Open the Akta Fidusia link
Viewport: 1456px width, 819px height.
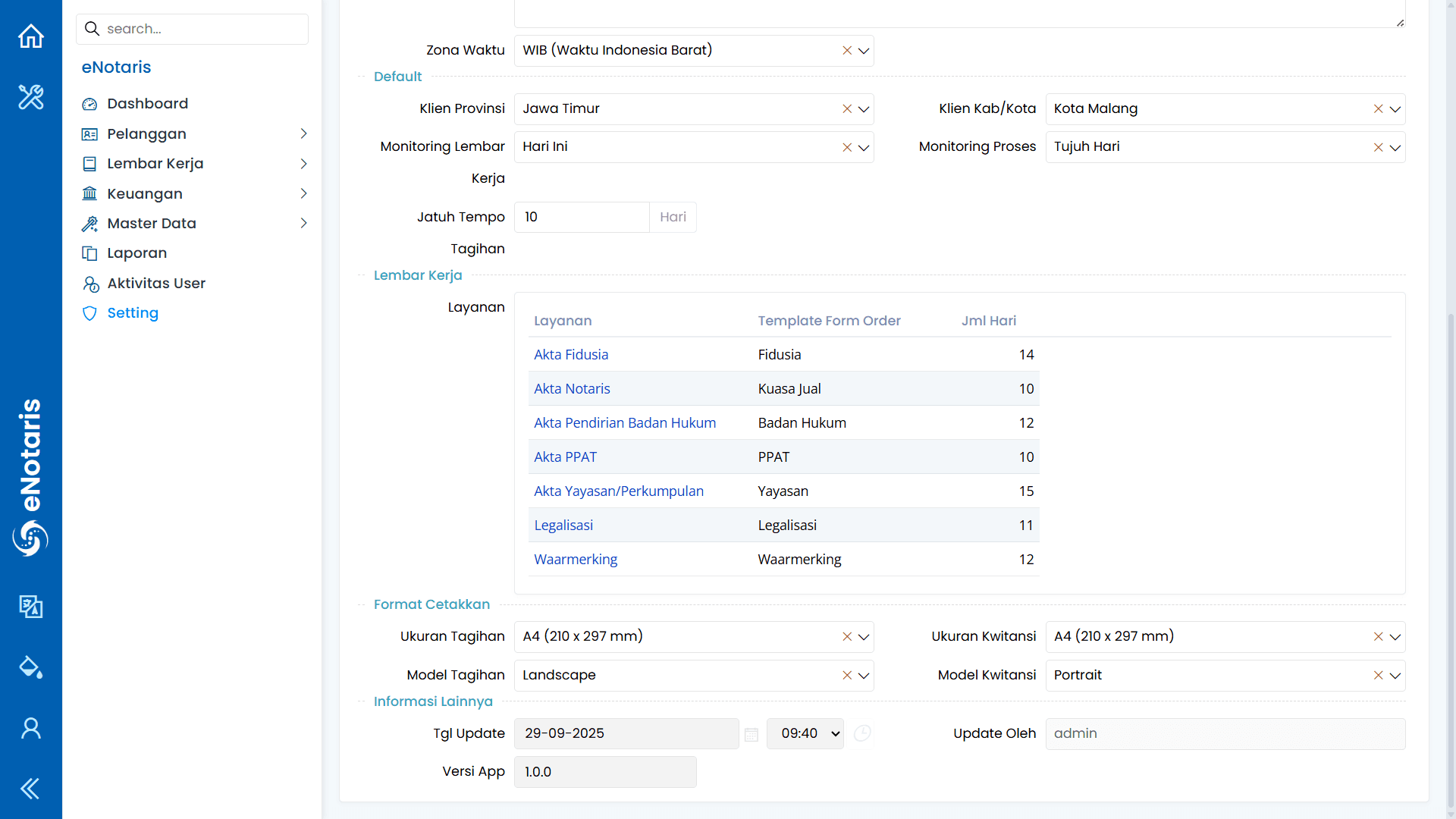pos(571,354)
